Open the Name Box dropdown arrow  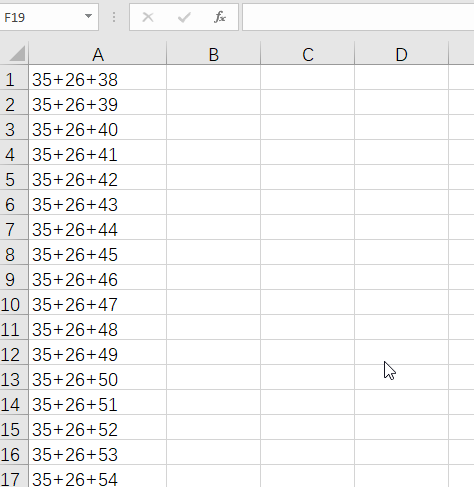(x=88, y=16)
